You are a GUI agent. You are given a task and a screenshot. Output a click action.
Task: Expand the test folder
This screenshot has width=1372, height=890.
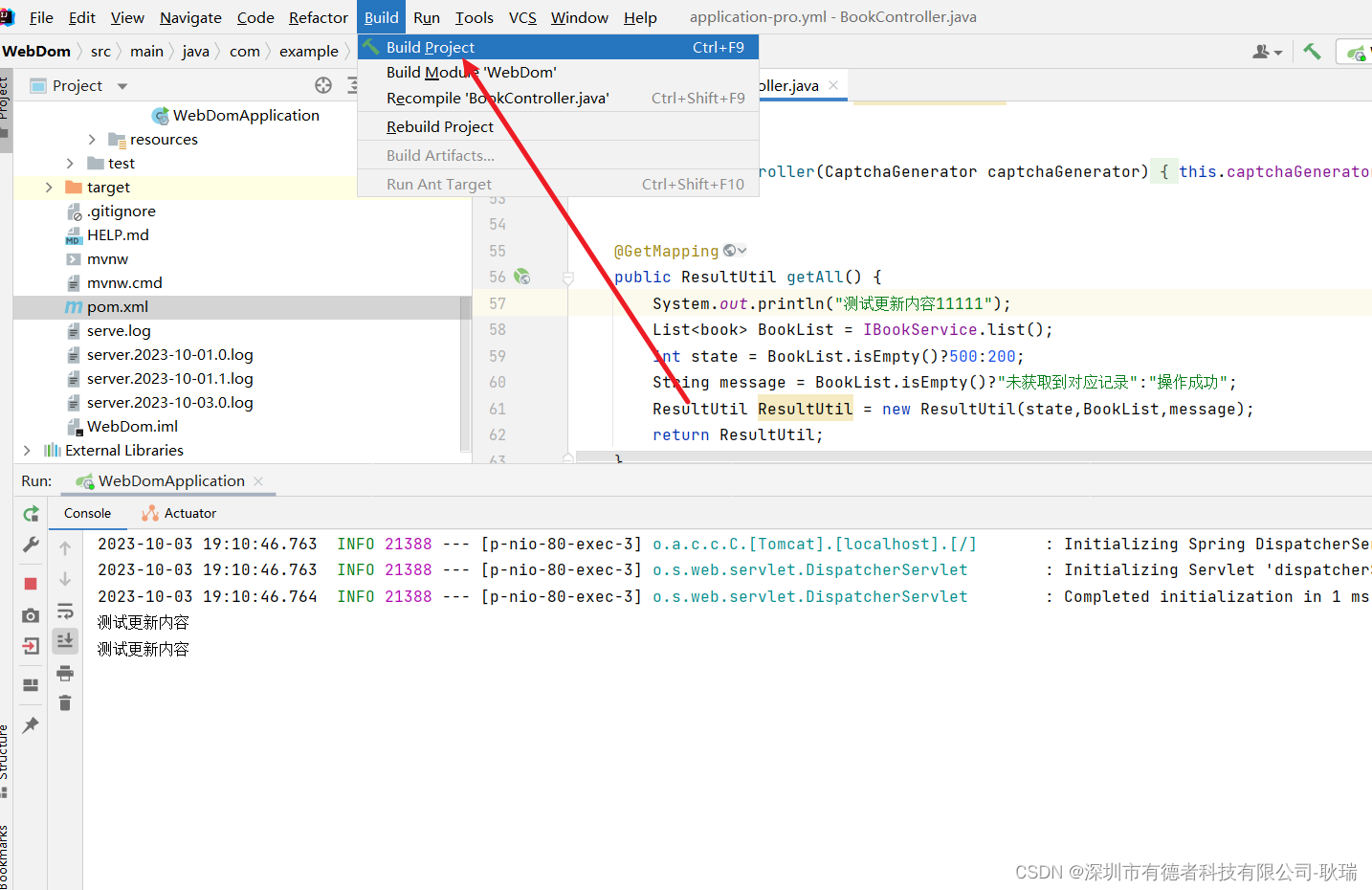[70, 164]
